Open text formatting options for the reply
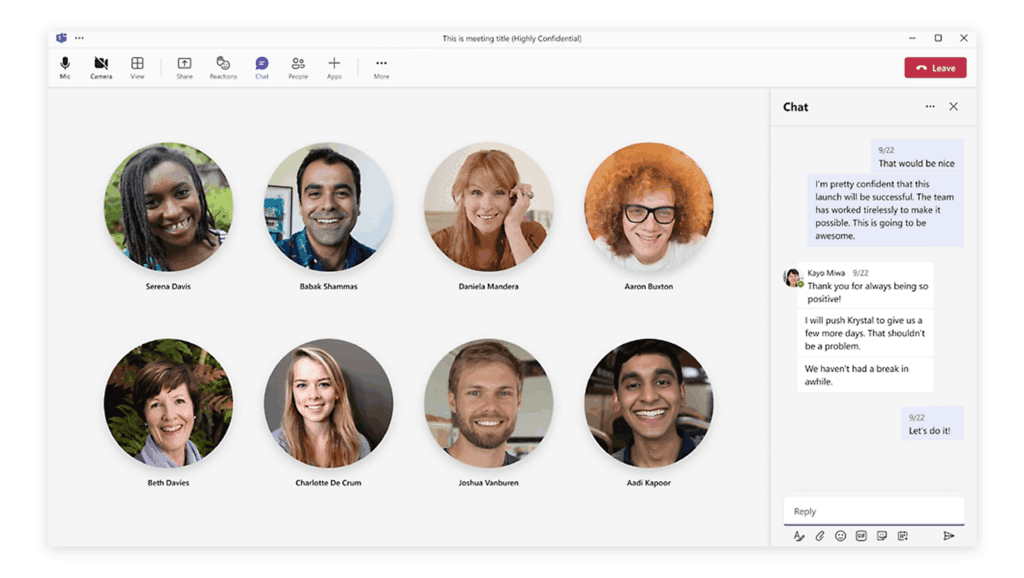 799,536
